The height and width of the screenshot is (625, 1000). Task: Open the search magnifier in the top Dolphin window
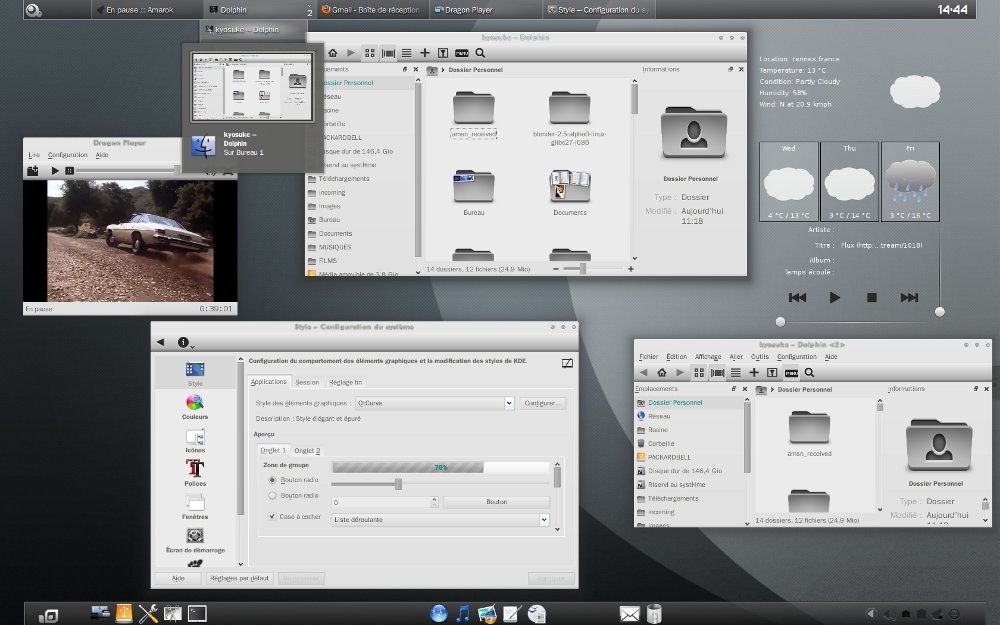[480, 53]
